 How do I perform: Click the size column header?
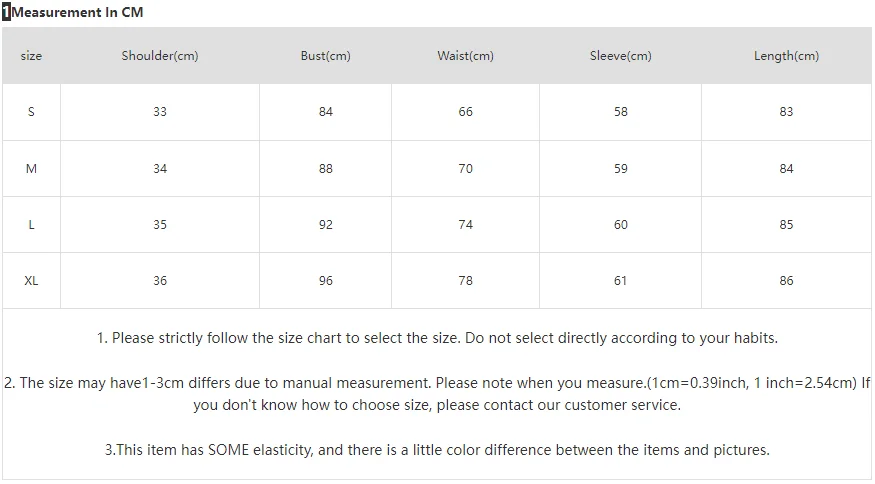31,56
